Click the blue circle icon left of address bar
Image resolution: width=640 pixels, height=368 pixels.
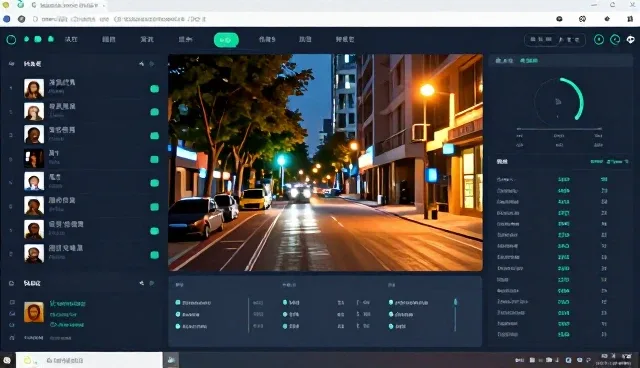(x=7, y=19)
